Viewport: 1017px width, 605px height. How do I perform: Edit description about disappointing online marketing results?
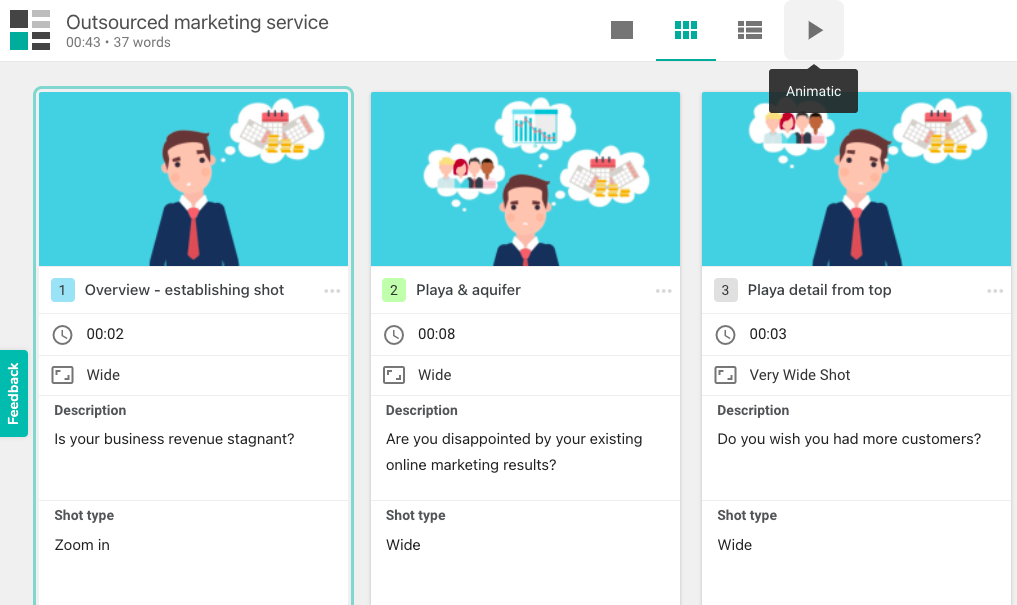(x=514, y=452)
